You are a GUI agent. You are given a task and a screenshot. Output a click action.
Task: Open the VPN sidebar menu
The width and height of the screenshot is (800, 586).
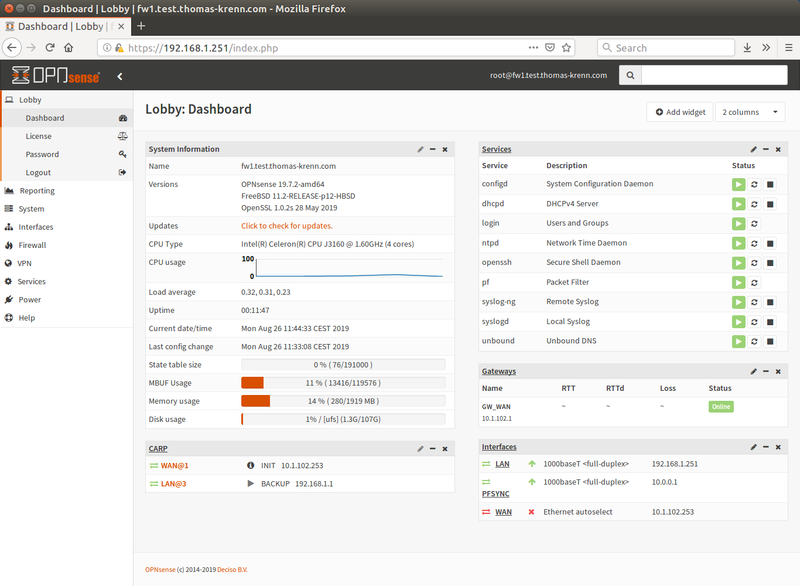[x=66, y=263]
